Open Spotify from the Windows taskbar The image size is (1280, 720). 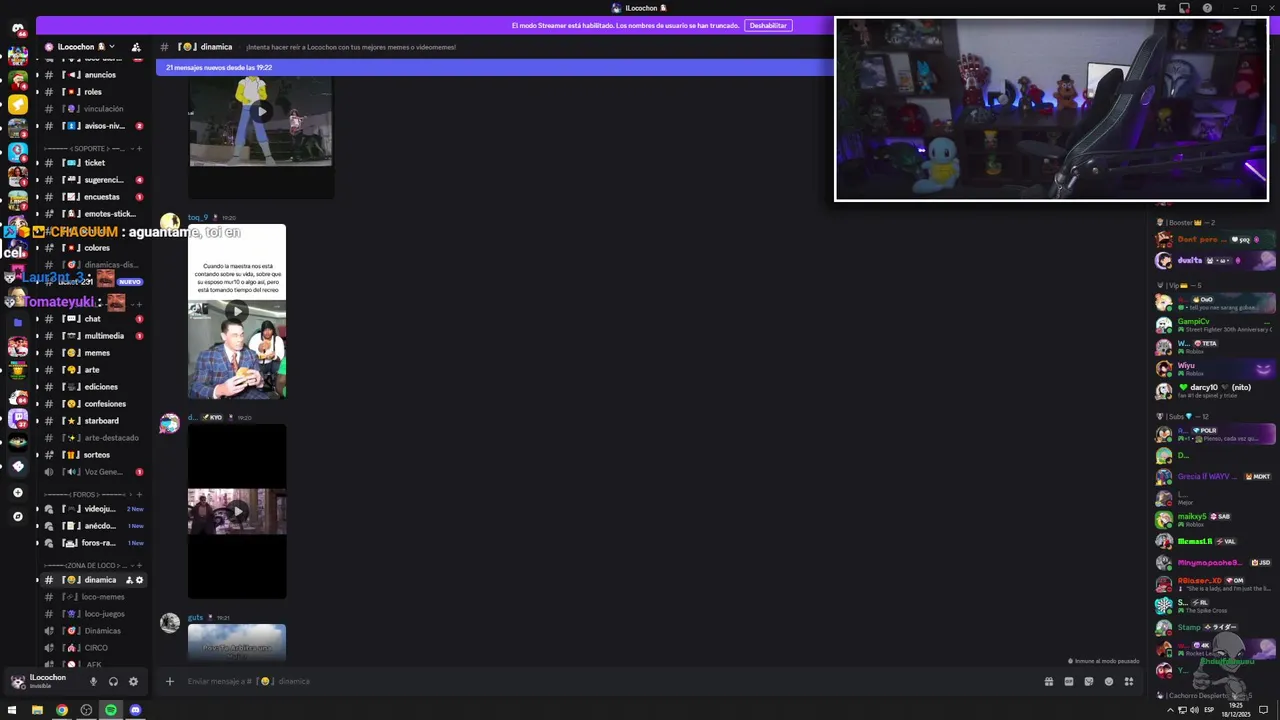[x=111, y=710]
